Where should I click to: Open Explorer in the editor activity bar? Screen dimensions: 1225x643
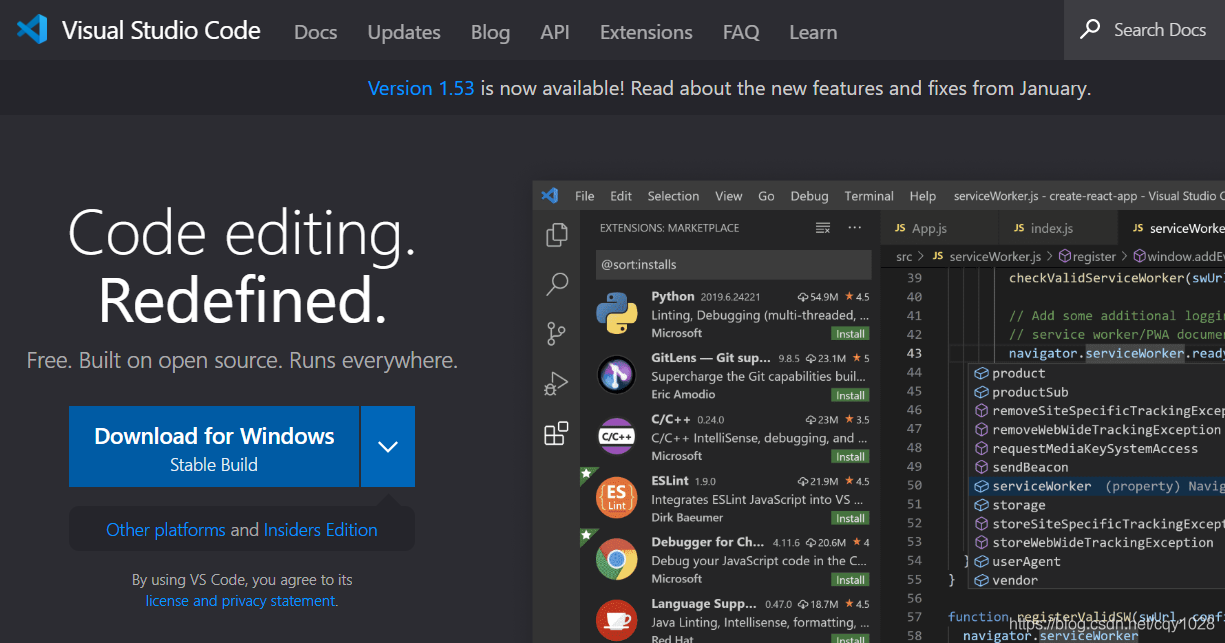(556, 235)
